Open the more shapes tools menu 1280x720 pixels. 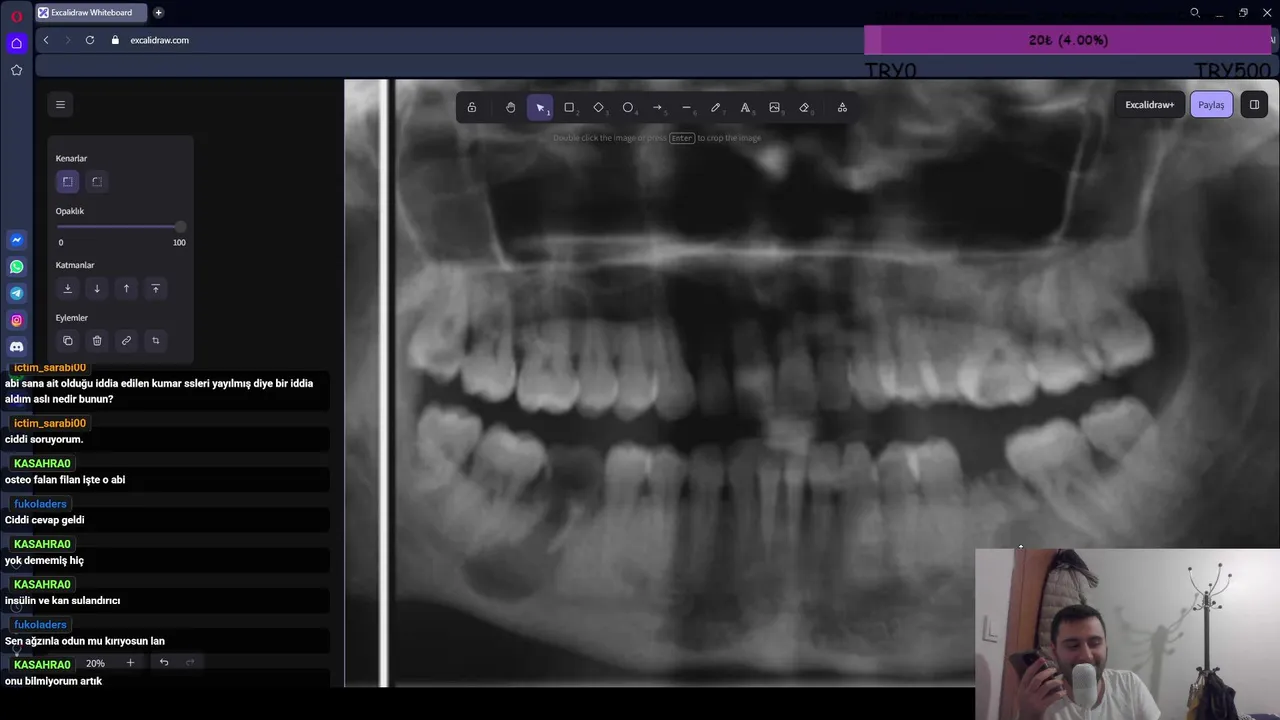pyautogui.click(x=842, y=107)
